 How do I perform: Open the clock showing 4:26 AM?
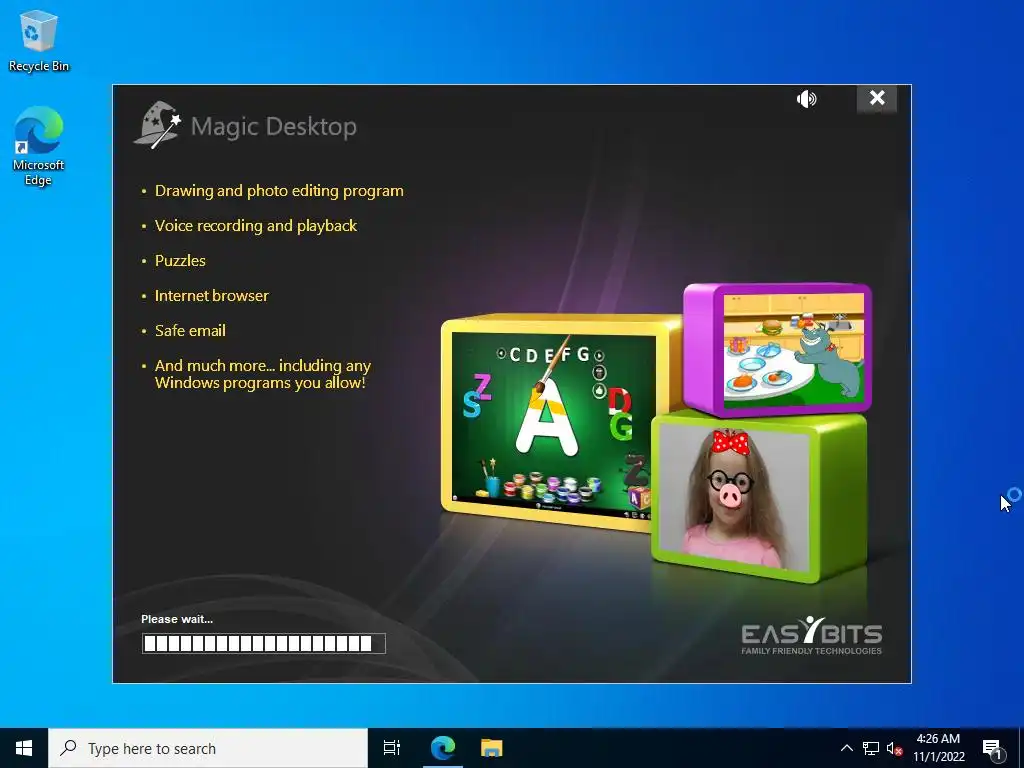pos(938,748)
